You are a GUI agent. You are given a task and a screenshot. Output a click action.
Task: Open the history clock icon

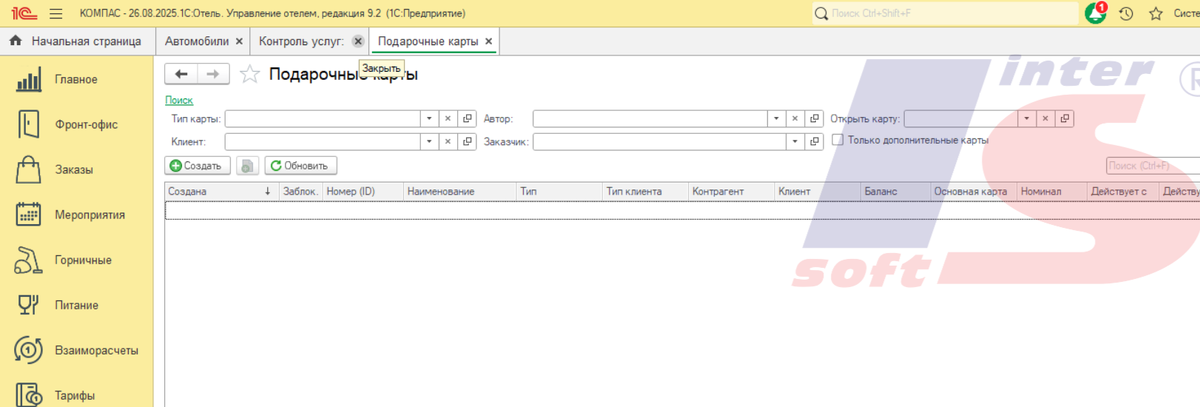[1126, 13]
